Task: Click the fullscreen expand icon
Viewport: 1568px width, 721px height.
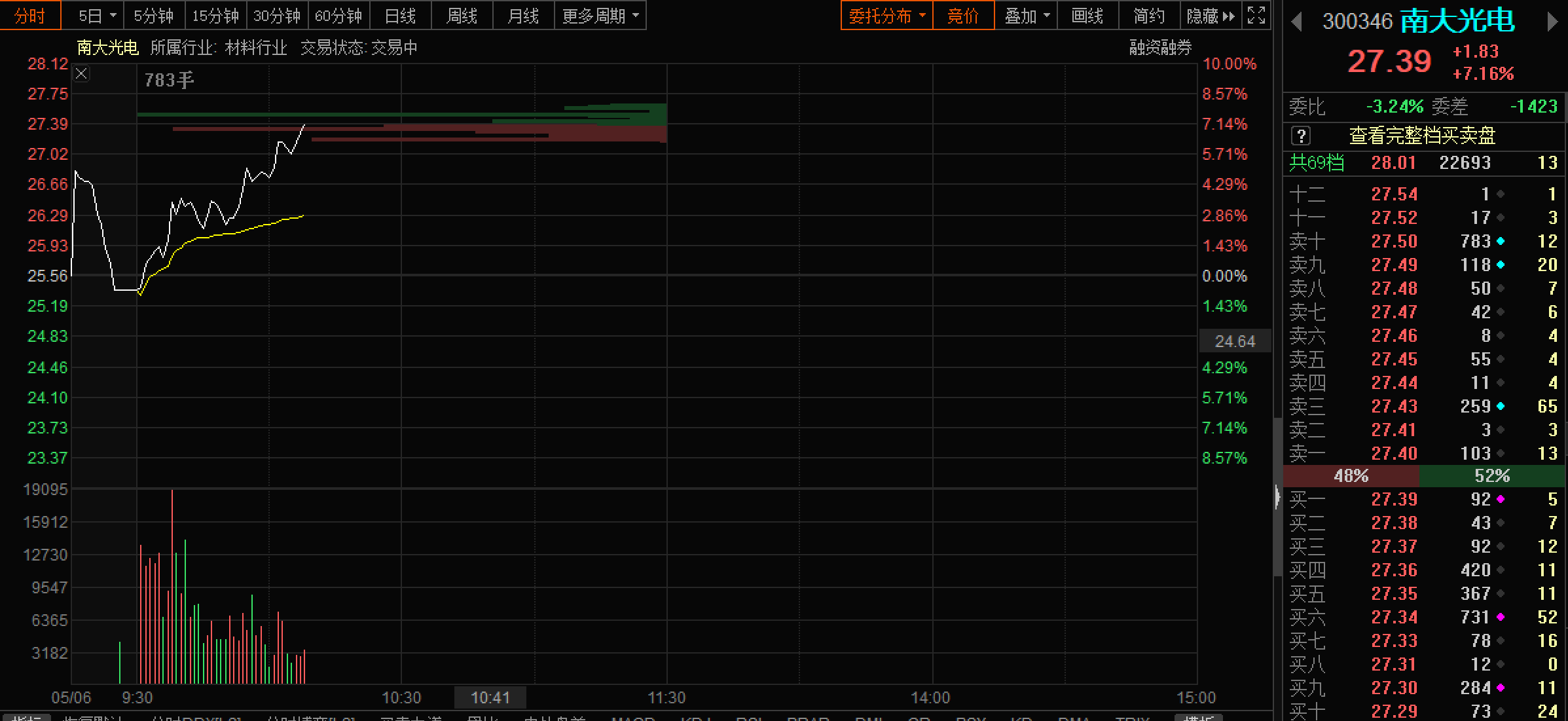Action: point(1256,15)
